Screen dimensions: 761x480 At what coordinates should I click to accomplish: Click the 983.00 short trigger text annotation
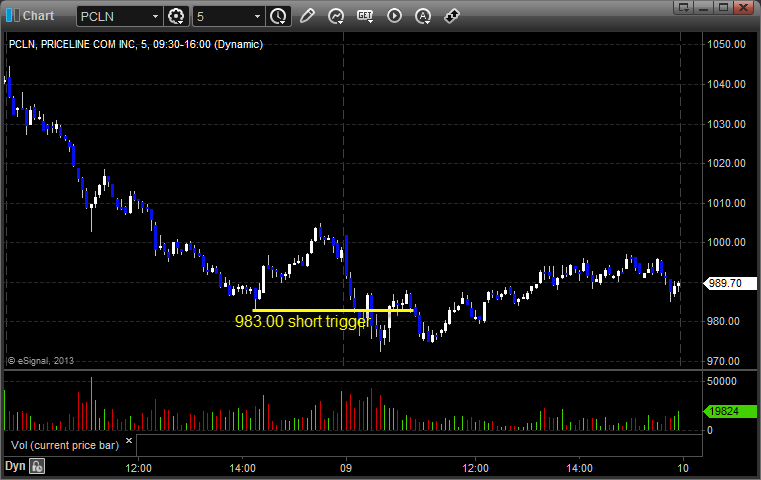pyautogui.click(x=303, y=321)
